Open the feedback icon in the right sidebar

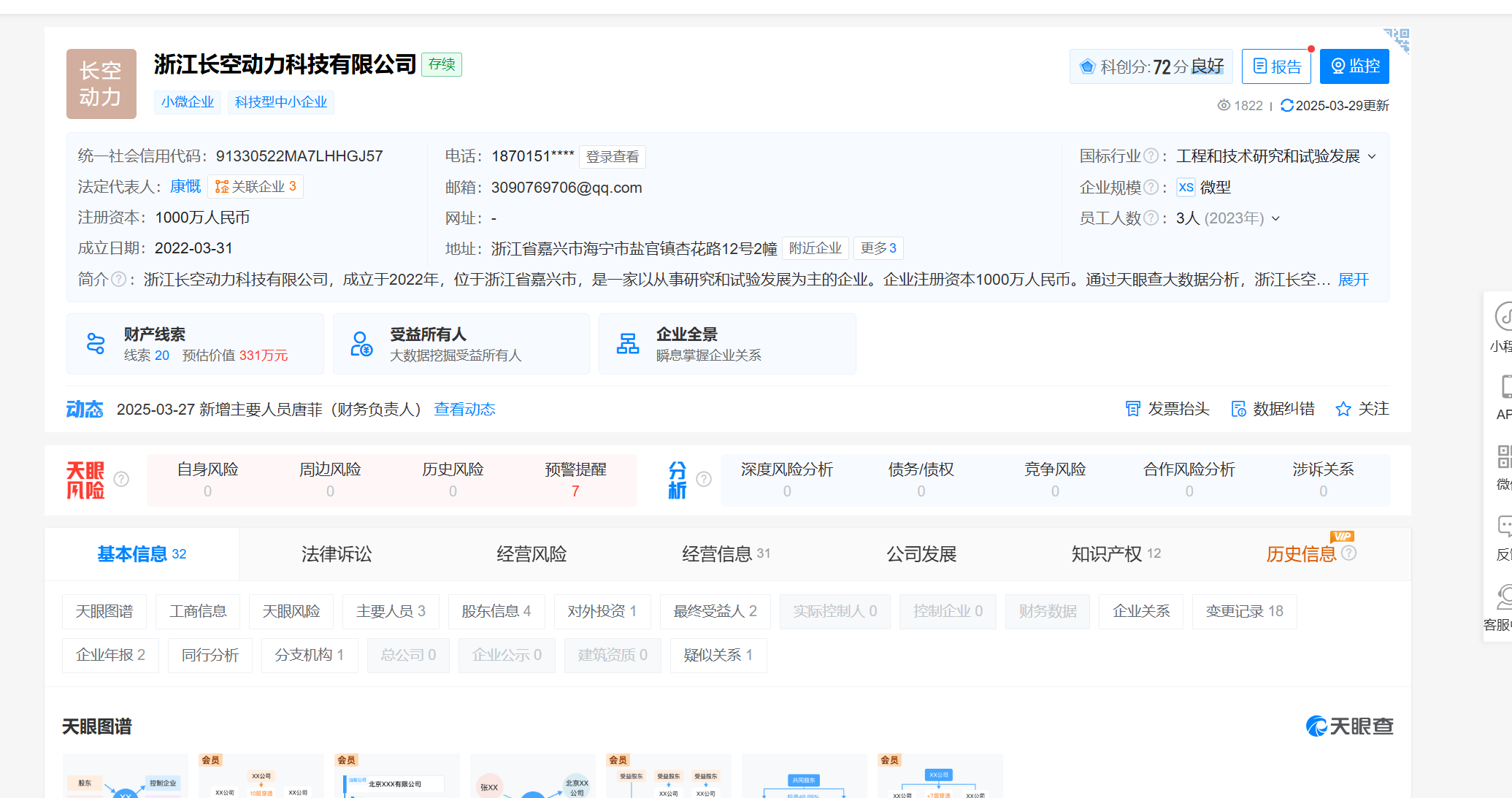point(1505,526)
